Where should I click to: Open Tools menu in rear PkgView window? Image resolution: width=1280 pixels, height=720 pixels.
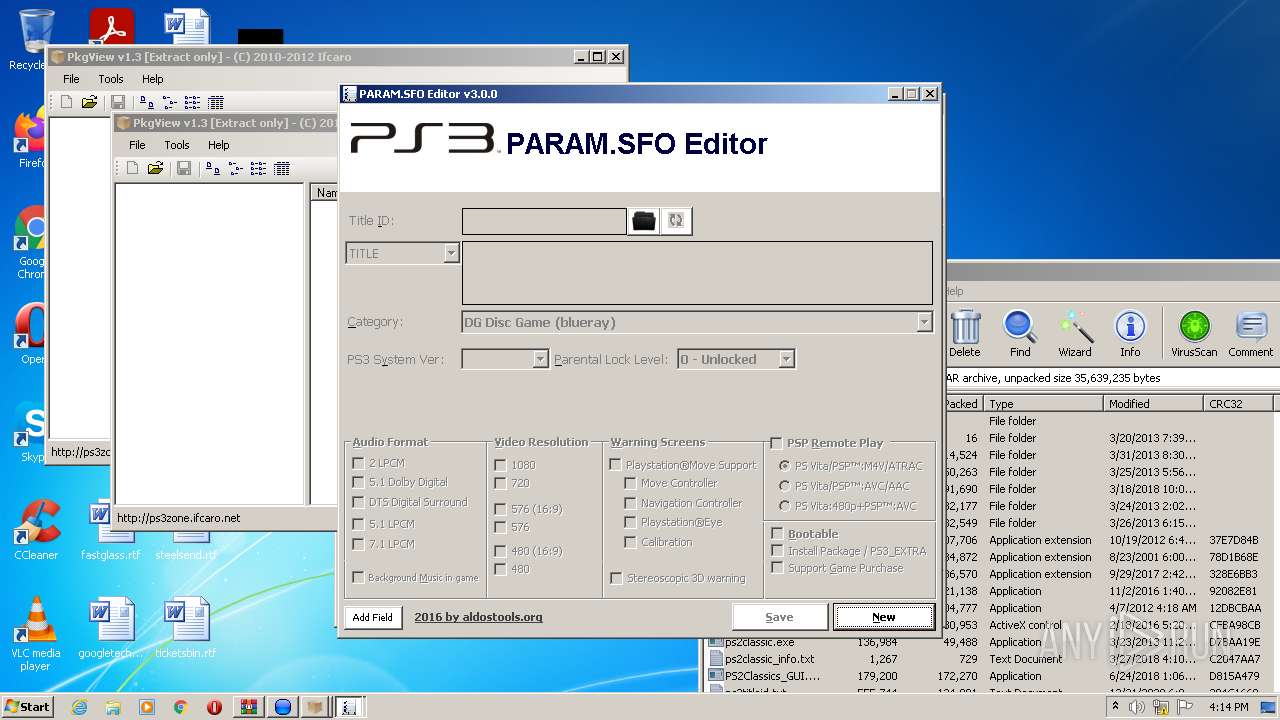pos(111,79)
